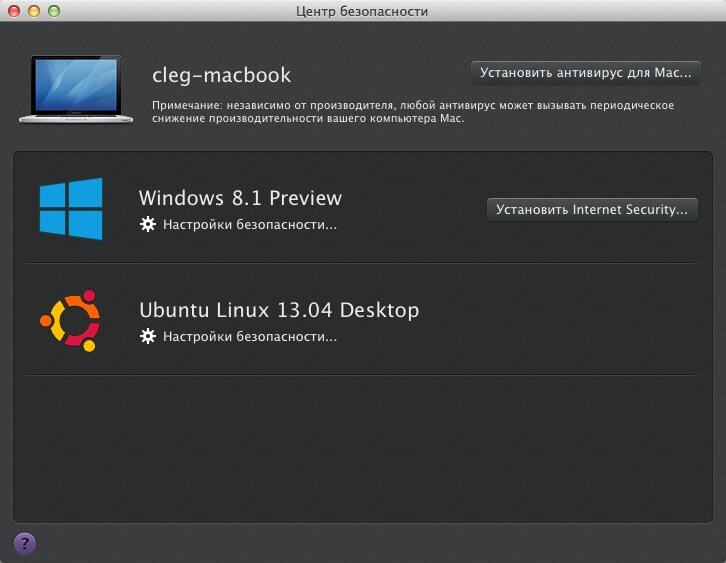The height and width of the screenshot is (563, 726).
Task: Select the Windows logo icon
Action: tap(71, 209)
